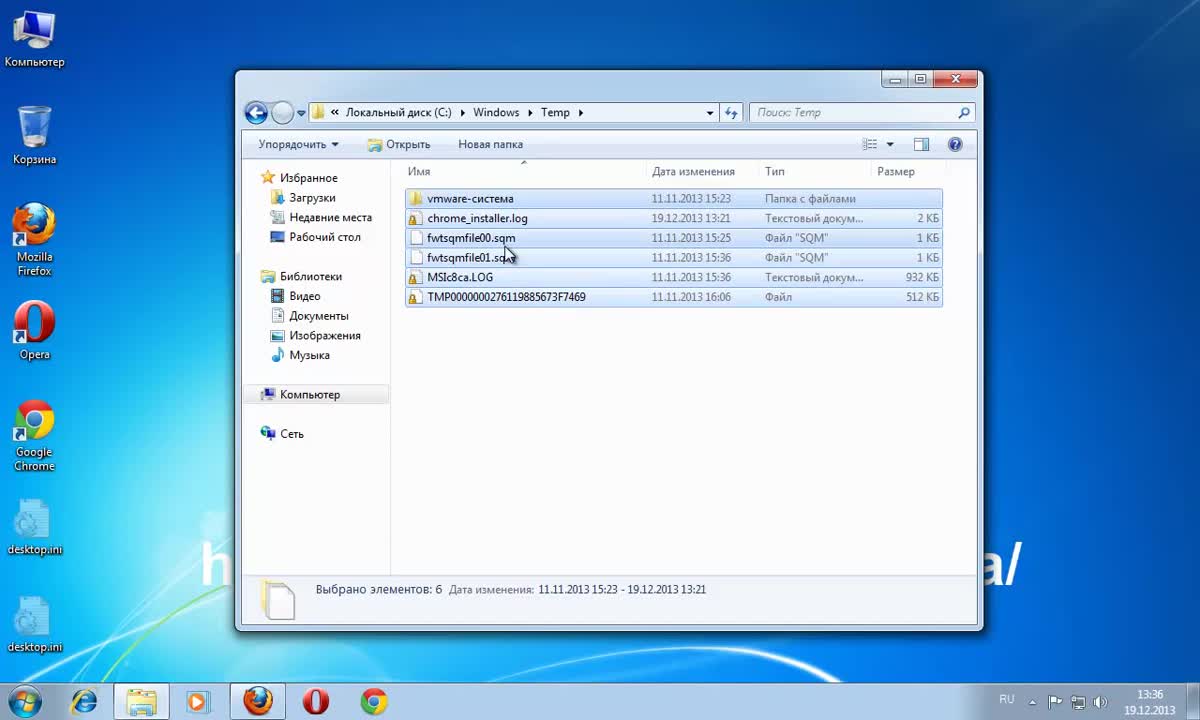
Task: Jump to Локальный диск (C:) breadcrumb
Action: 399,113
